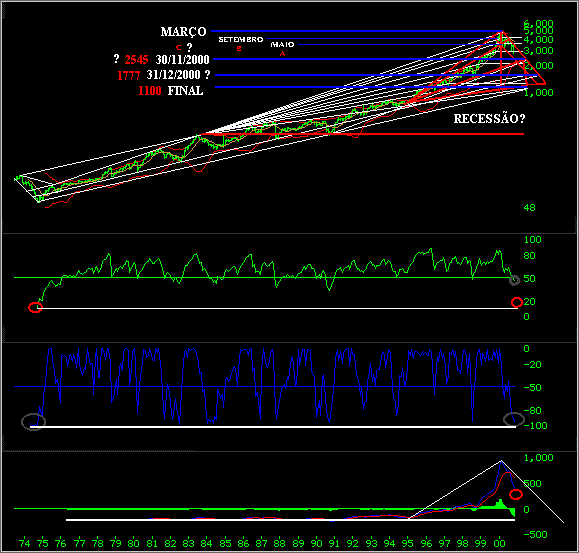This screenshot has height=553, width=579.
Task: Click the 48 price axis label
Action: point(529,208)
